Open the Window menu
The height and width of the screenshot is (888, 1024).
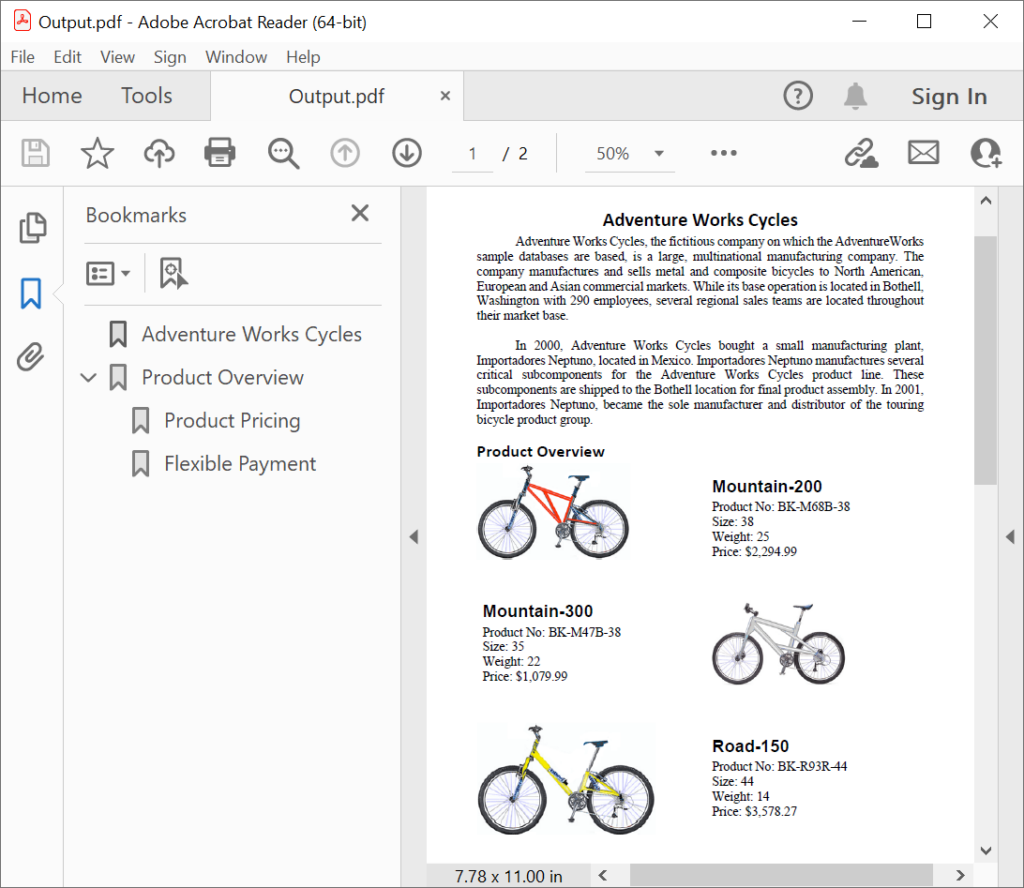tap(236, 57)
